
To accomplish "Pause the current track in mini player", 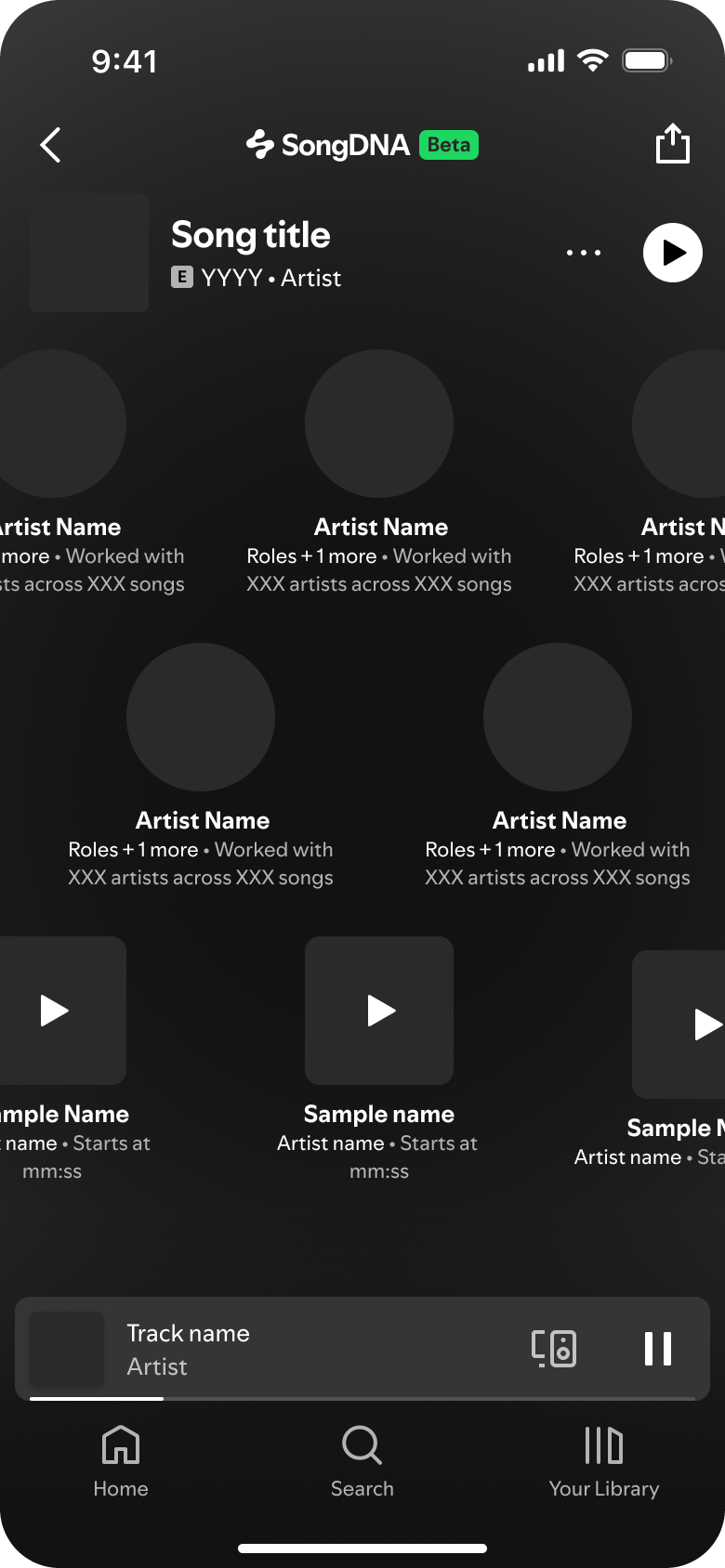I will 658,1348.
